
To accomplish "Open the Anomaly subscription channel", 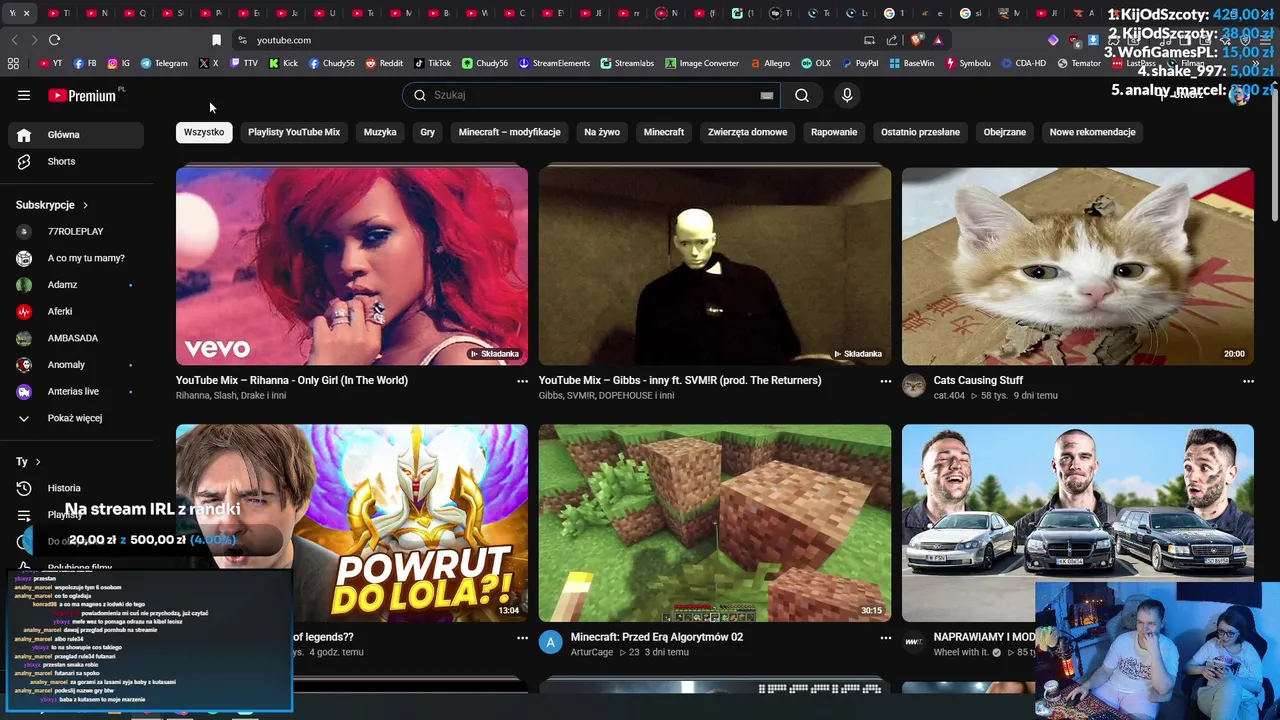I will tap(76, 365).
